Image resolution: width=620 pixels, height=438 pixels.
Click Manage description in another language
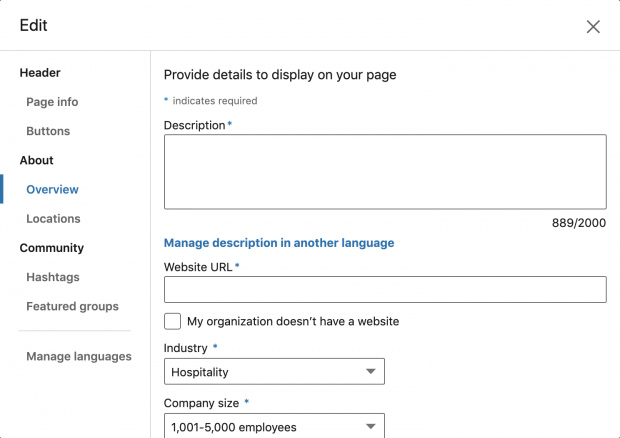click(x=278, y=243)
